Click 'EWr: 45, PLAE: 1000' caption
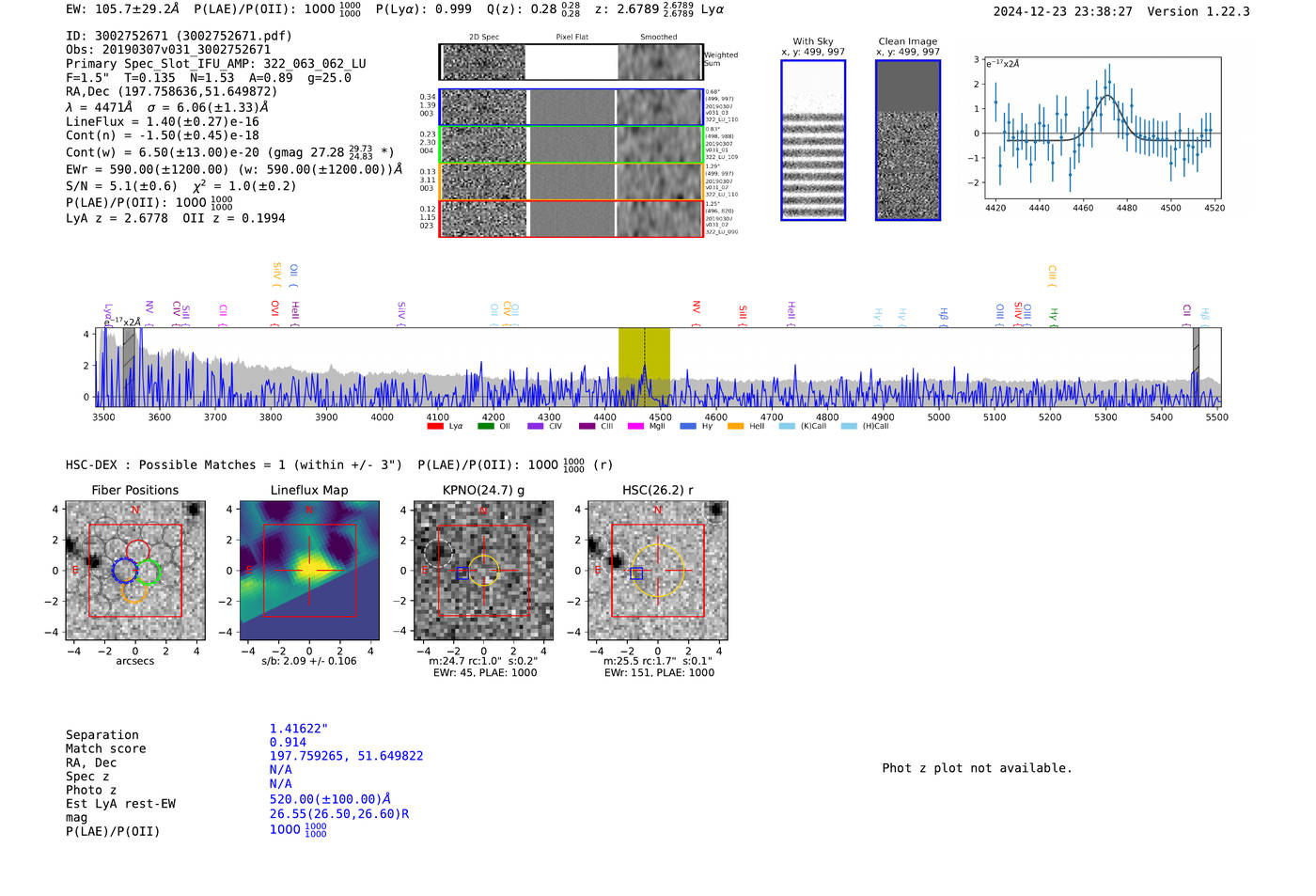 [x=485, y=672]
